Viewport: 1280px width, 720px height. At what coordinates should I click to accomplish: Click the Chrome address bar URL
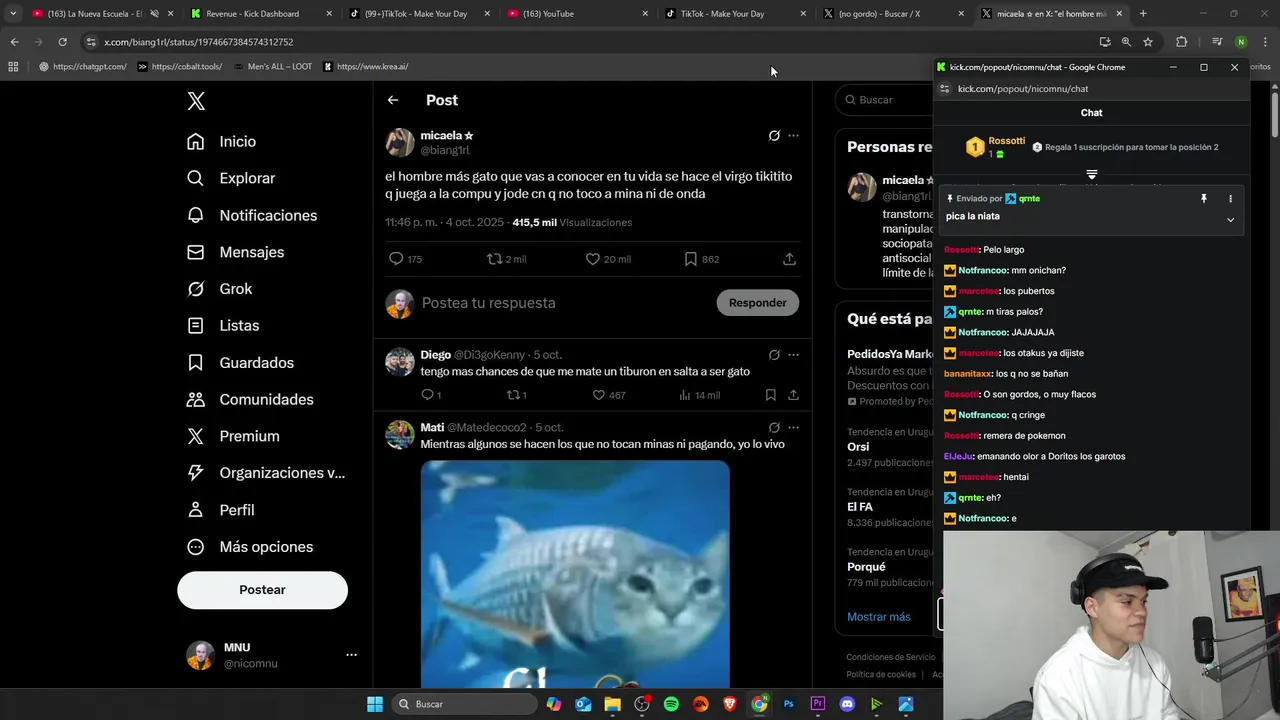pyautogui.click(x=199, y=42)
